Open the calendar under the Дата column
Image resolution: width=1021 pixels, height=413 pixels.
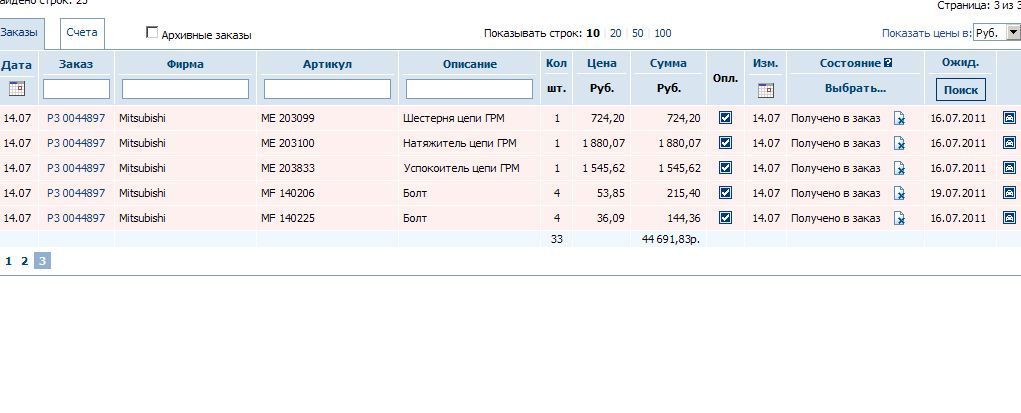(x=16, y=89)
